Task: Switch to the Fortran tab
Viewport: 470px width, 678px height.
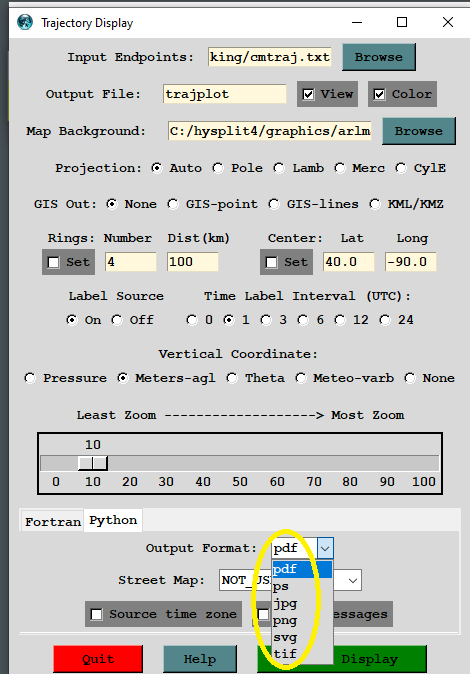Action: [52, 521]
